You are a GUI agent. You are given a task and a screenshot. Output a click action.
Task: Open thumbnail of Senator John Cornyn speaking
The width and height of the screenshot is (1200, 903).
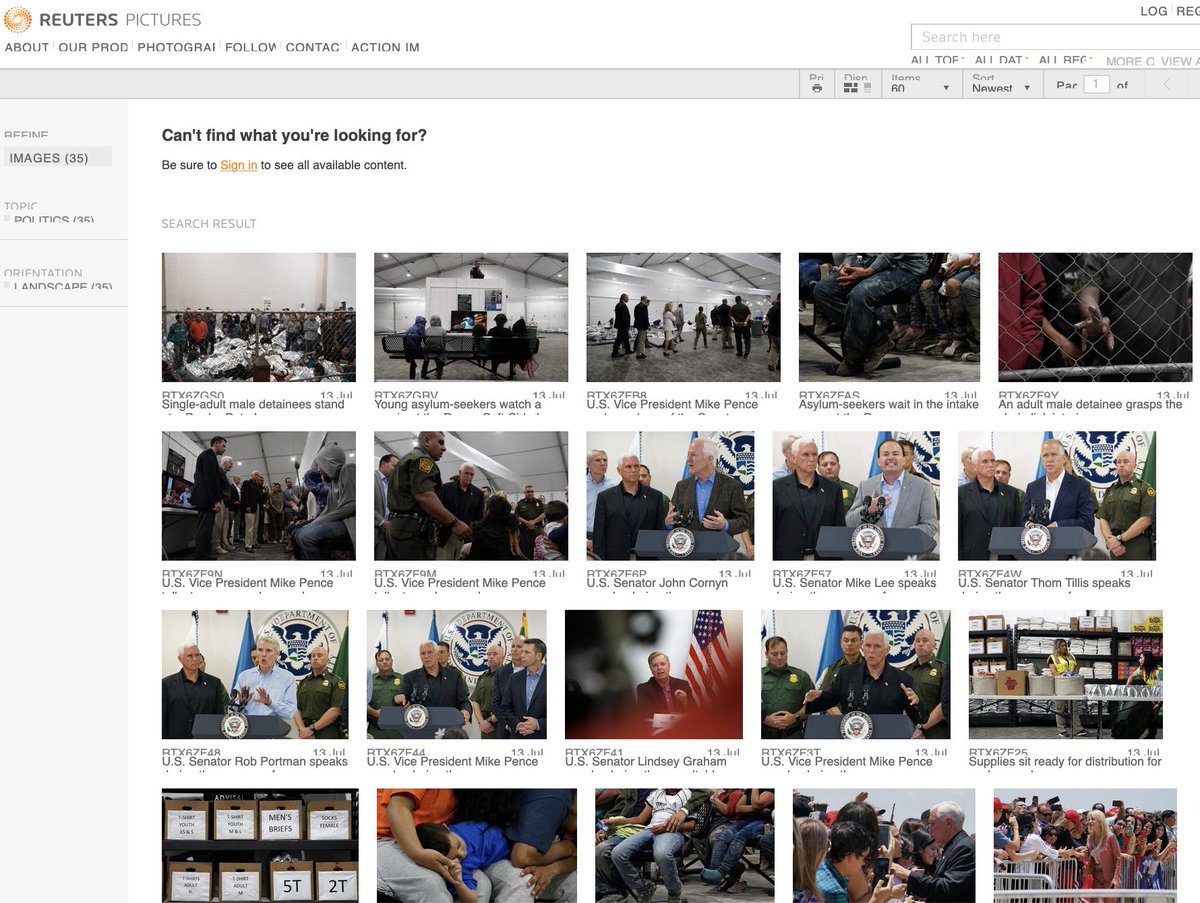point(670,496)
